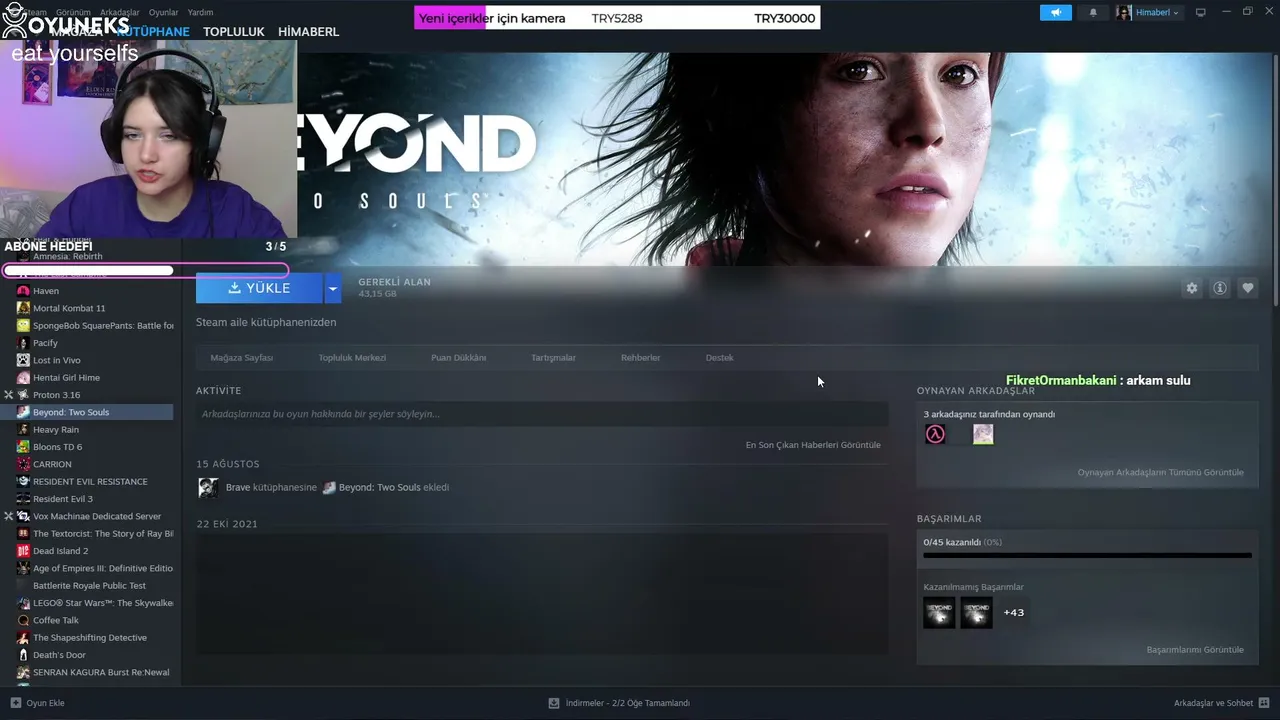Open the Yardım menu
Viewport: 1280px width, 720px height.
[200, 13]
